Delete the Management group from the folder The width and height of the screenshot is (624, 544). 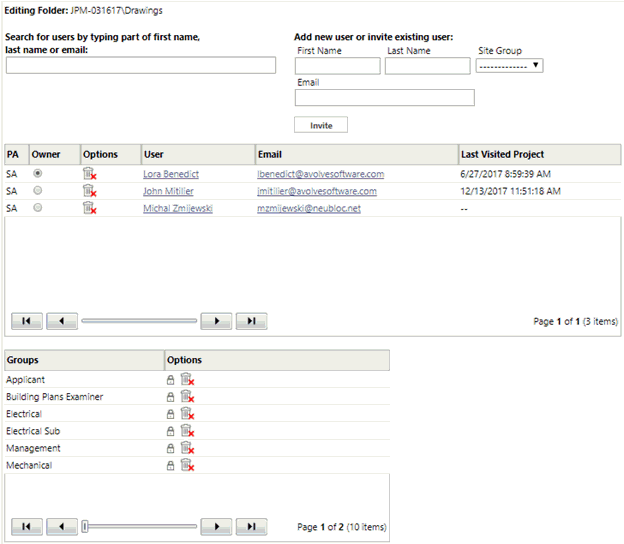[187, 448]
